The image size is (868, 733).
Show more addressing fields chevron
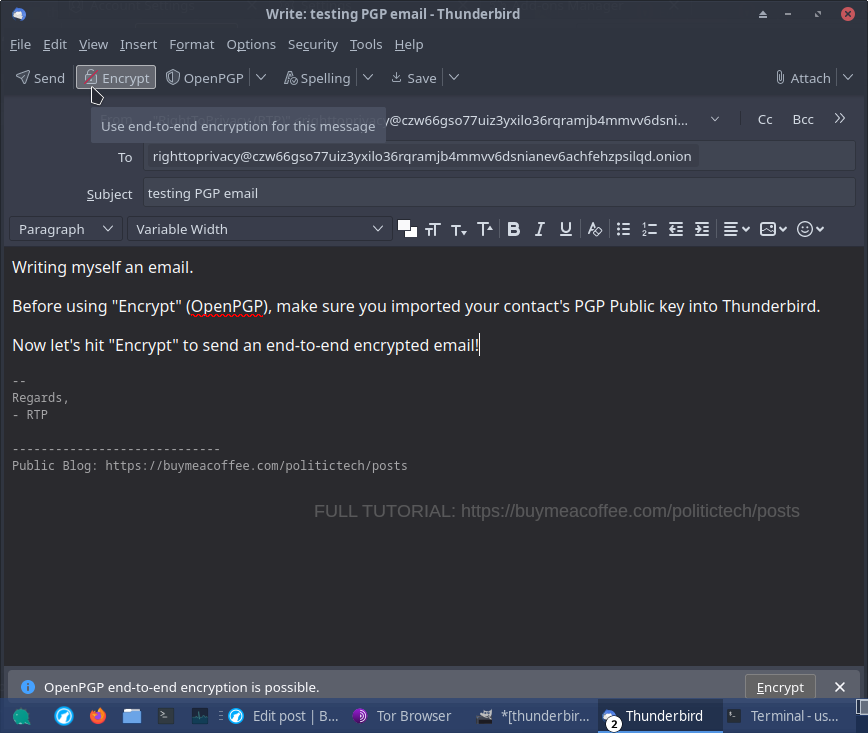click(840, 118)
